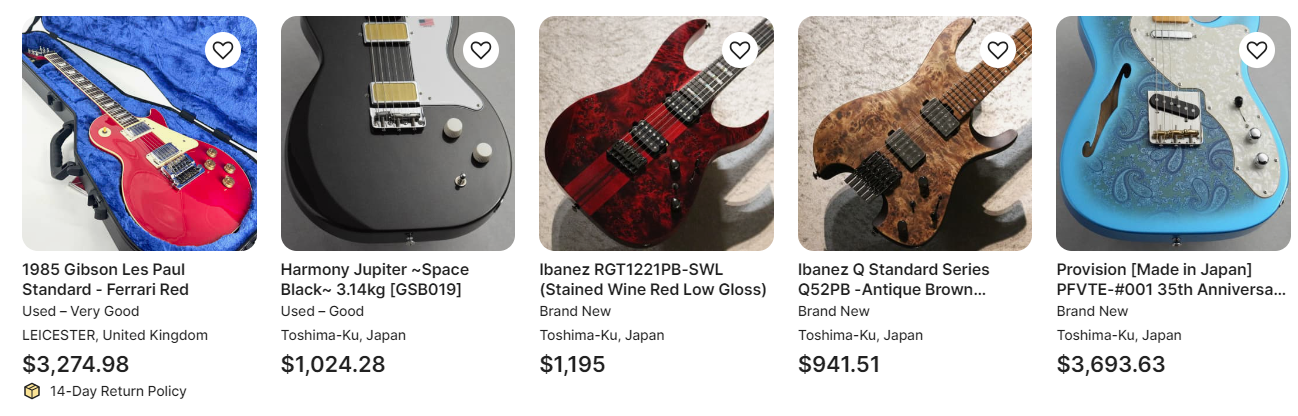Open "Provision [Made in Japan]" listing title

pyautogui.click(x=1170, y=279)
